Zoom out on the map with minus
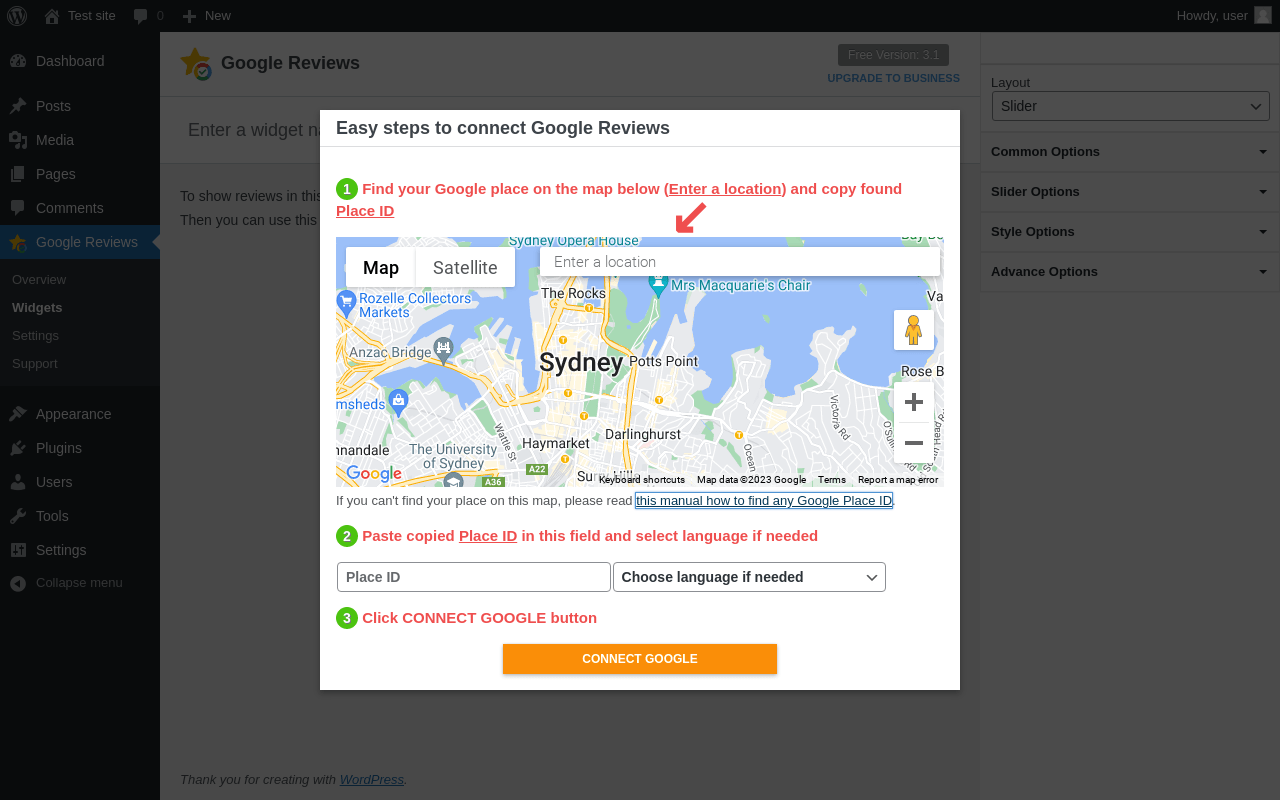This screenshot has width=1280, height=800. click(x=913, y=443)
